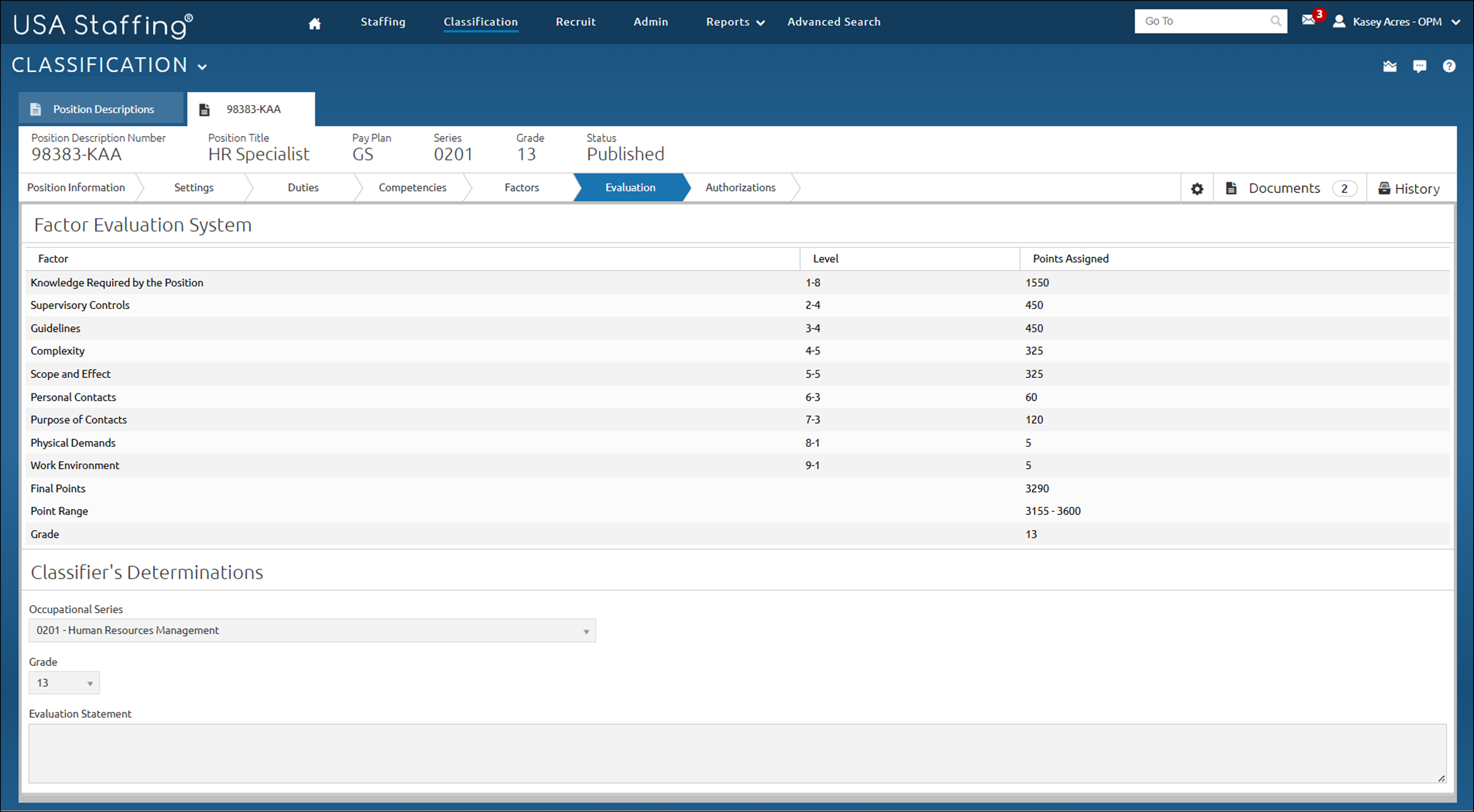The image size is (1474, 812).
Task: Click the Knowledge Required by the Position row
Action: [x=737, y=282]
